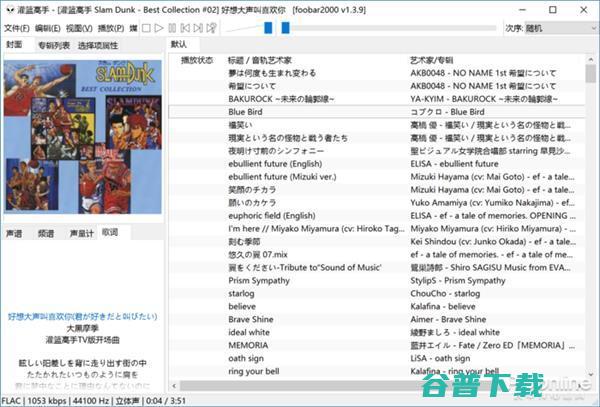Switch to the 声量计 tab
Viewport: 600px width, 407px height.
[82, 233]
